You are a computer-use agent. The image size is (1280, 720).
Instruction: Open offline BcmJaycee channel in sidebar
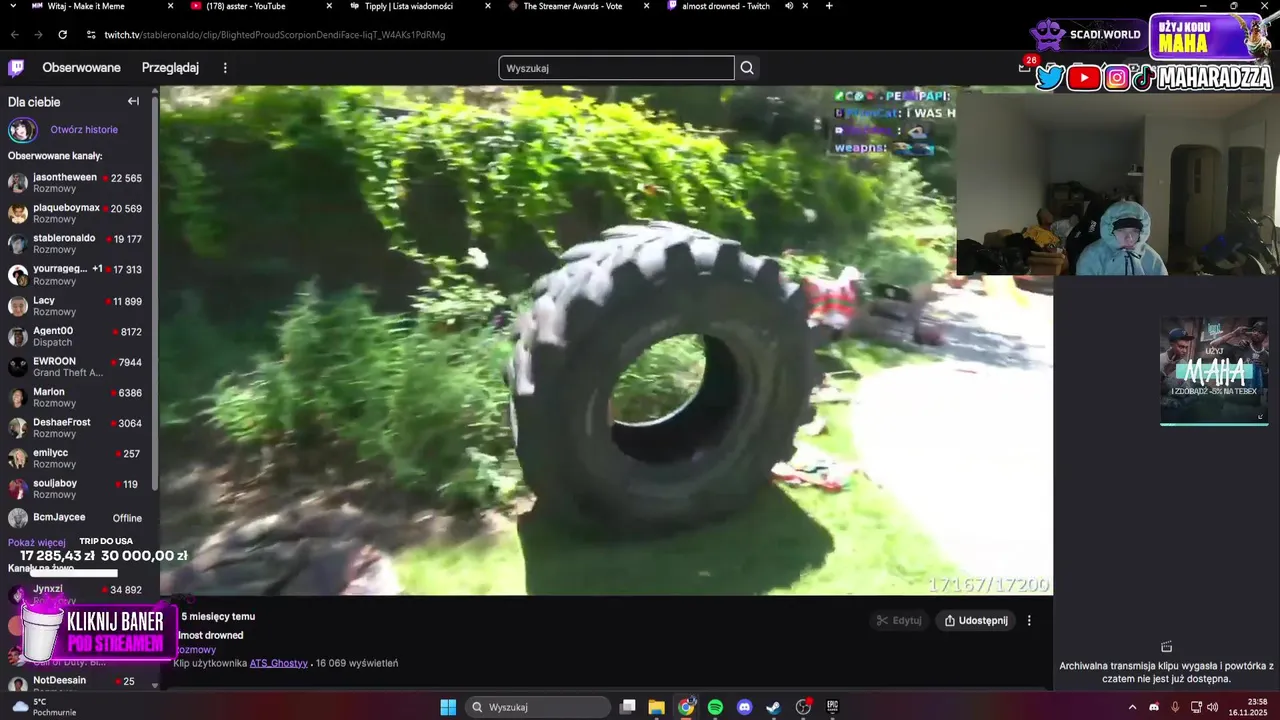point(76,518)
